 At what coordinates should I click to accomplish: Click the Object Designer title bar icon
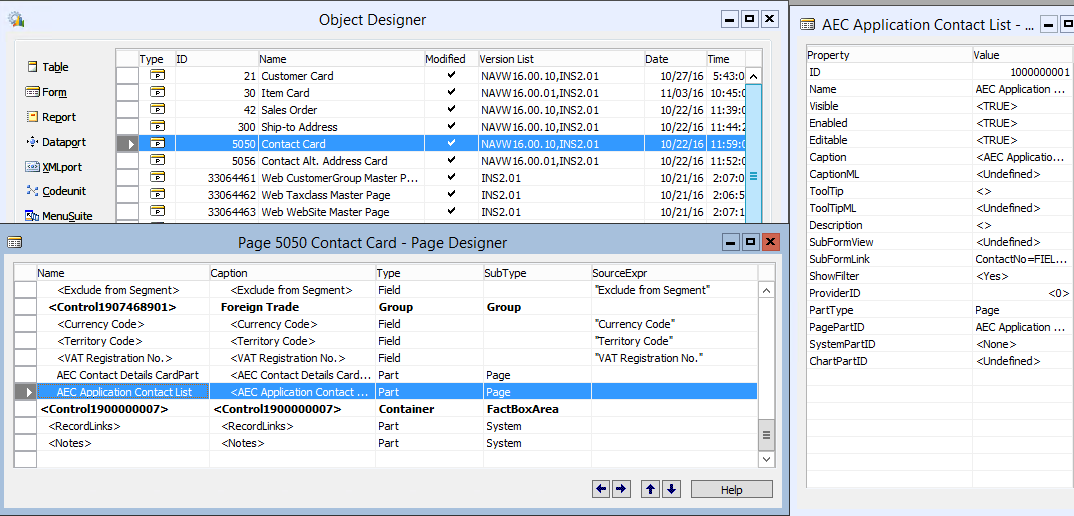(16, 19)
